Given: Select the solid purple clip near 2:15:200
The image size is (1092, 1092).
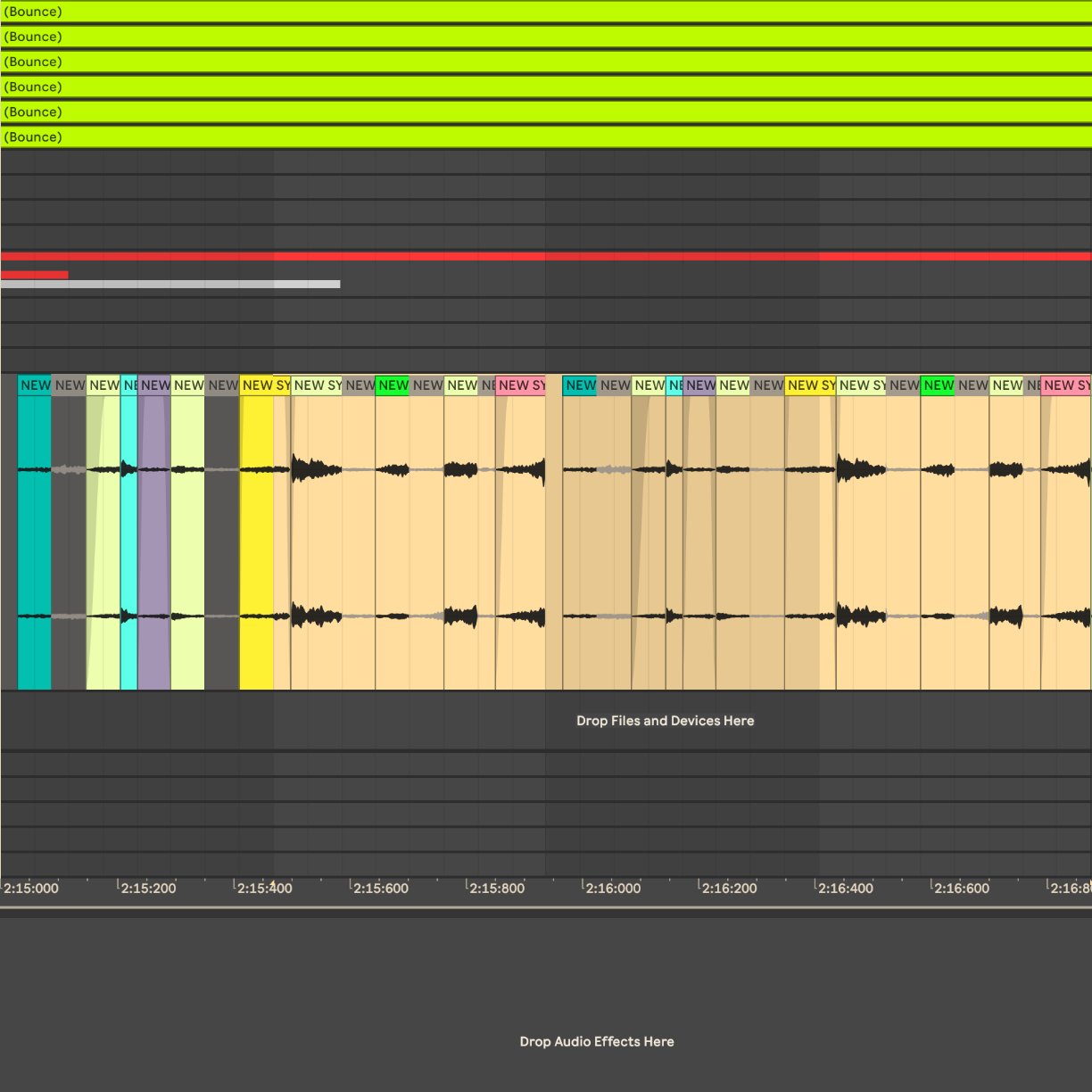Looking at the screenshot, I should point(153,535).
